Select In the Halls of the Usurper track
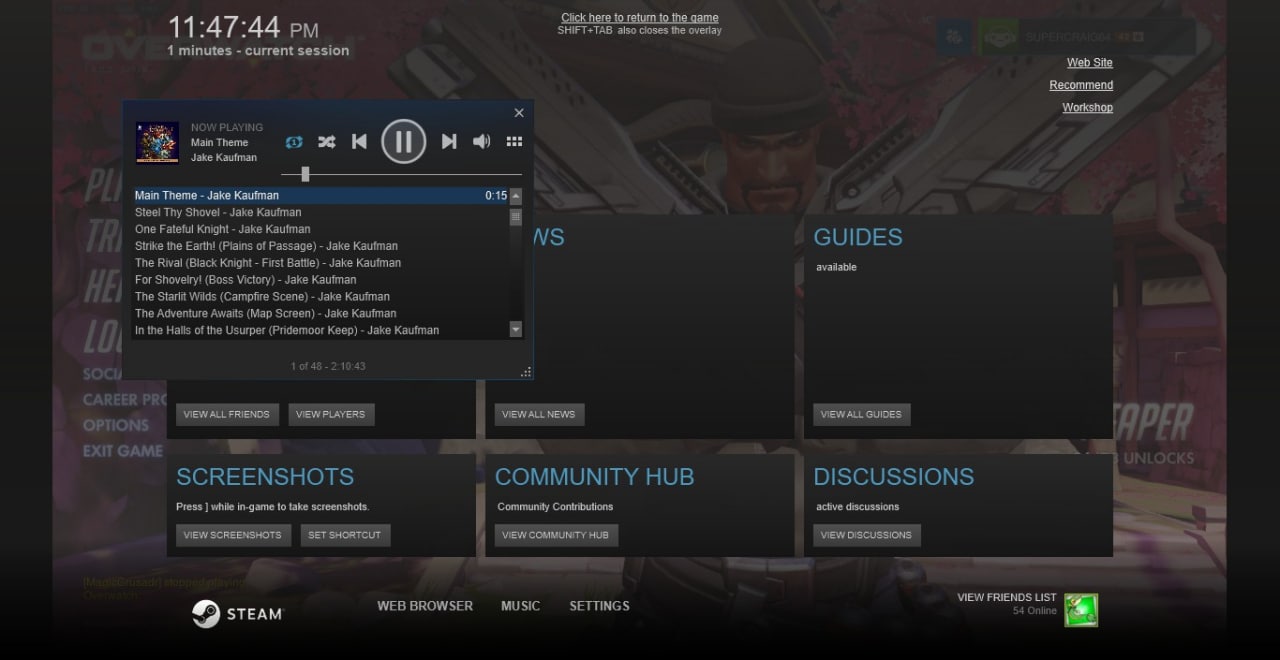This screenshot has height=660, width=1280. point(321,330)
